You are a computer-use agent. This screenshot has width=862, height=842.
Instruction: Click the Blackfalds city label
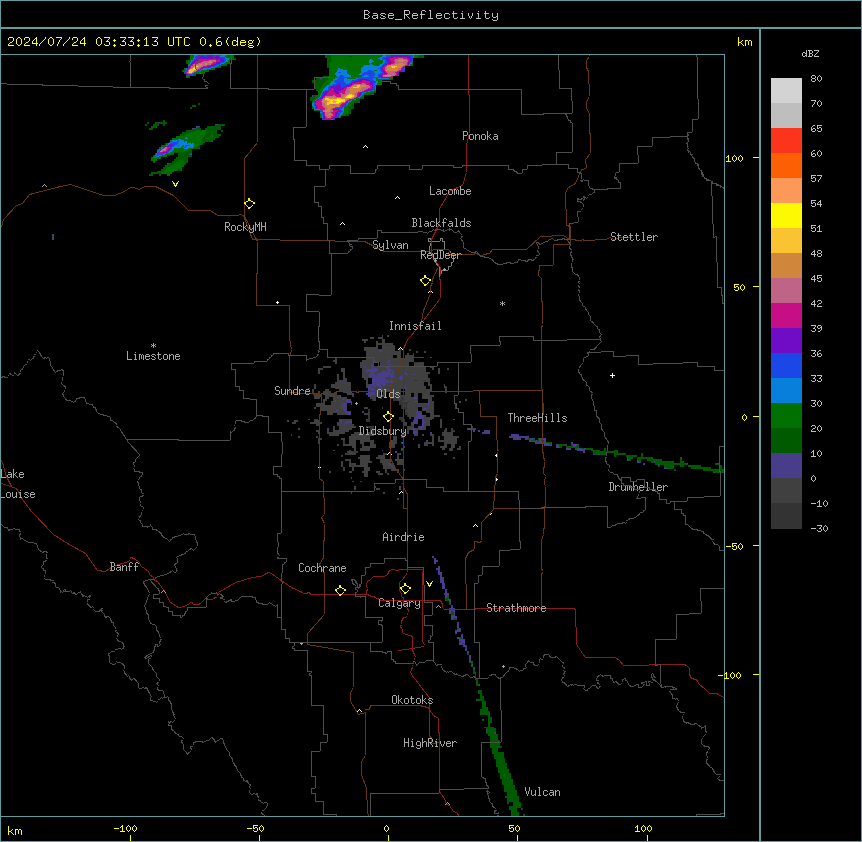click(x=441, y=223)
